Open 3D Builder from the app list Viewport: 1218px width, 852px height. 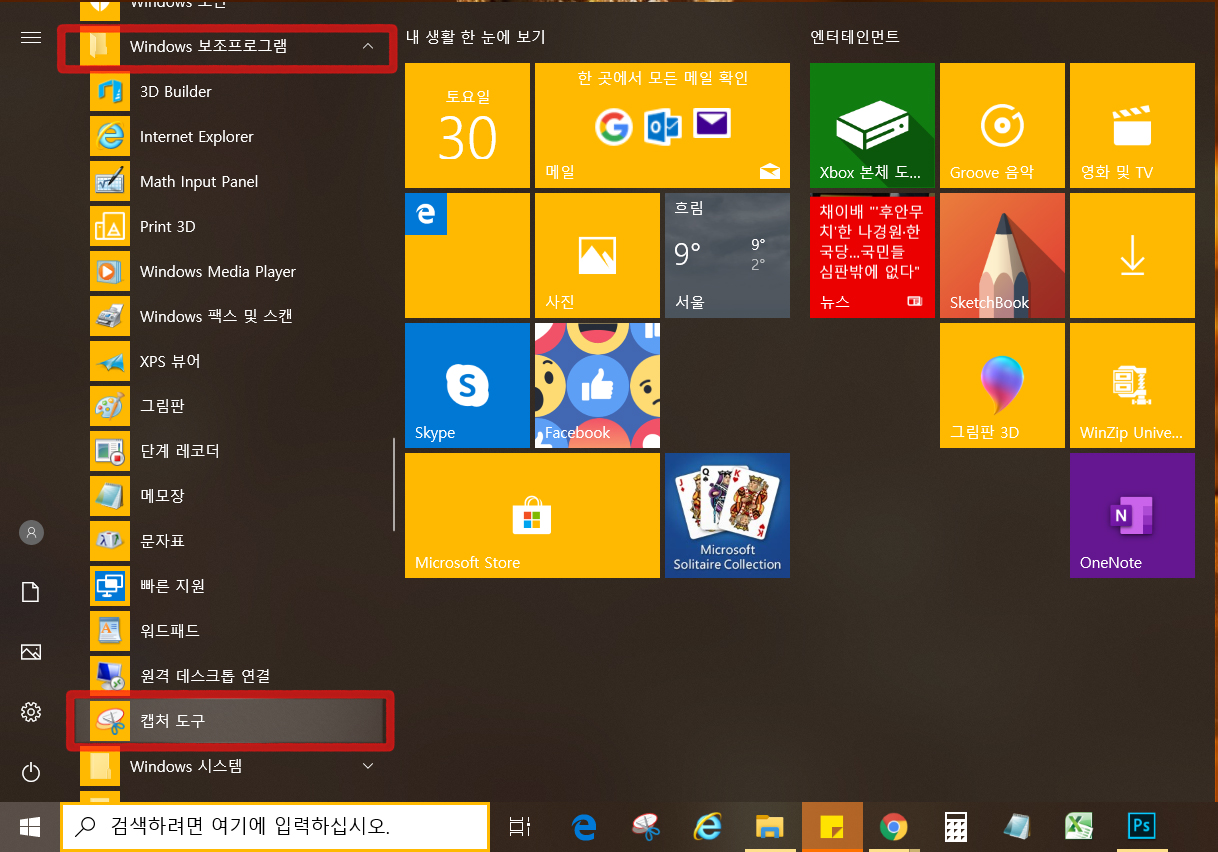(x=232, y=91)
